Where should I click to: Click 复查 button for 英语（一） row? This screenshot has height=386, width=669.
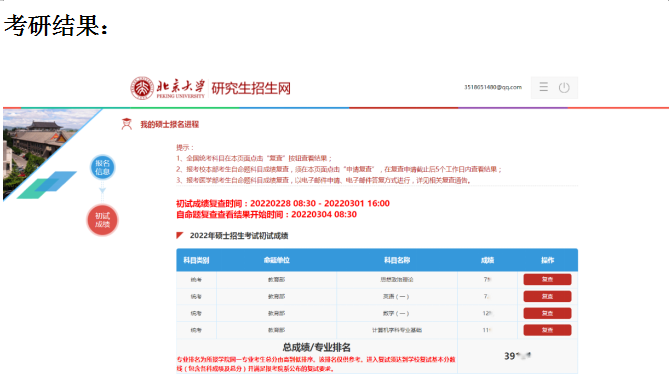click(x=547, y=296)
